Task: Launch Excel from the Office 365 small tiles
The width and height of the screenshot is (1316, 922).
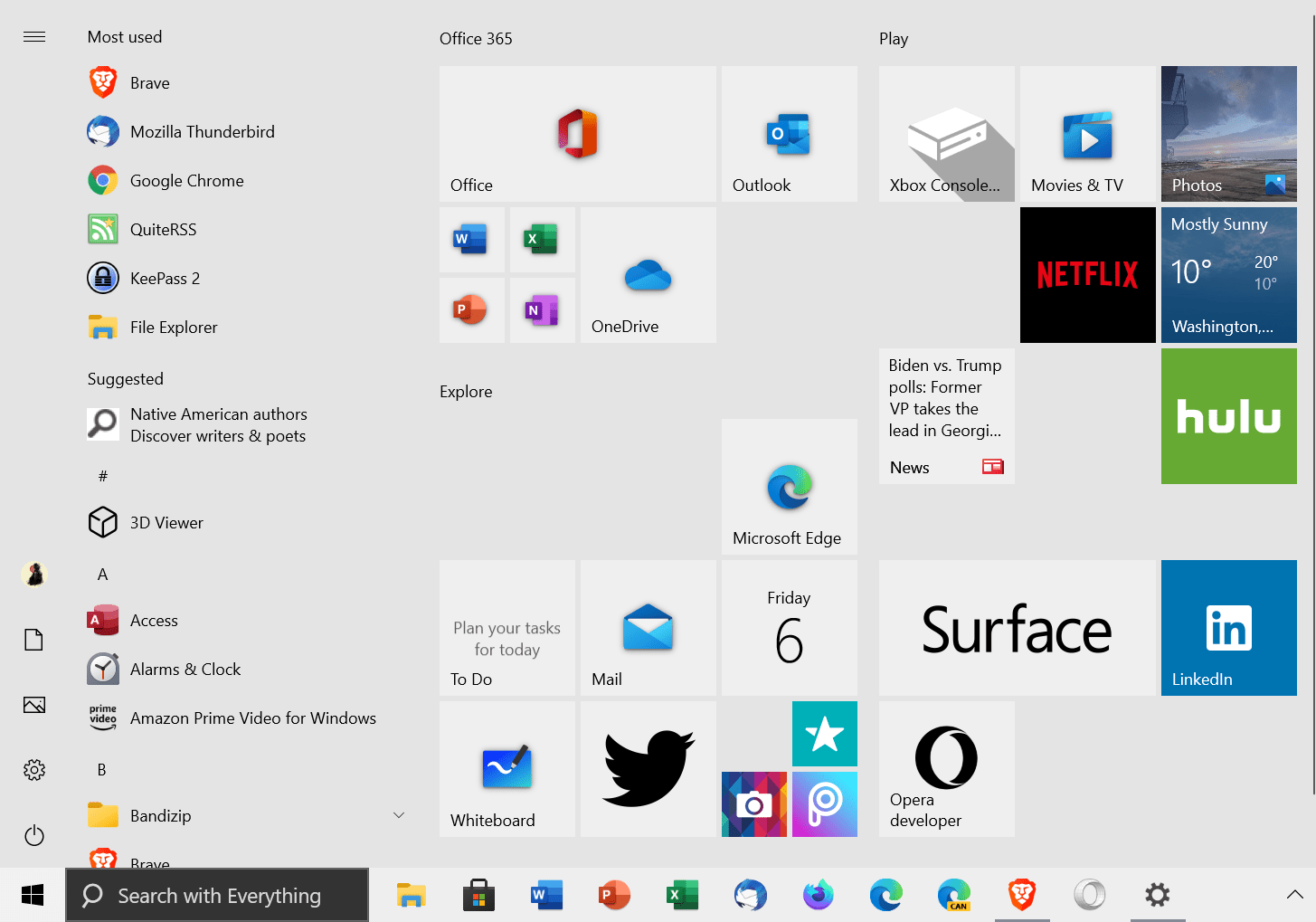Action: 542,240
